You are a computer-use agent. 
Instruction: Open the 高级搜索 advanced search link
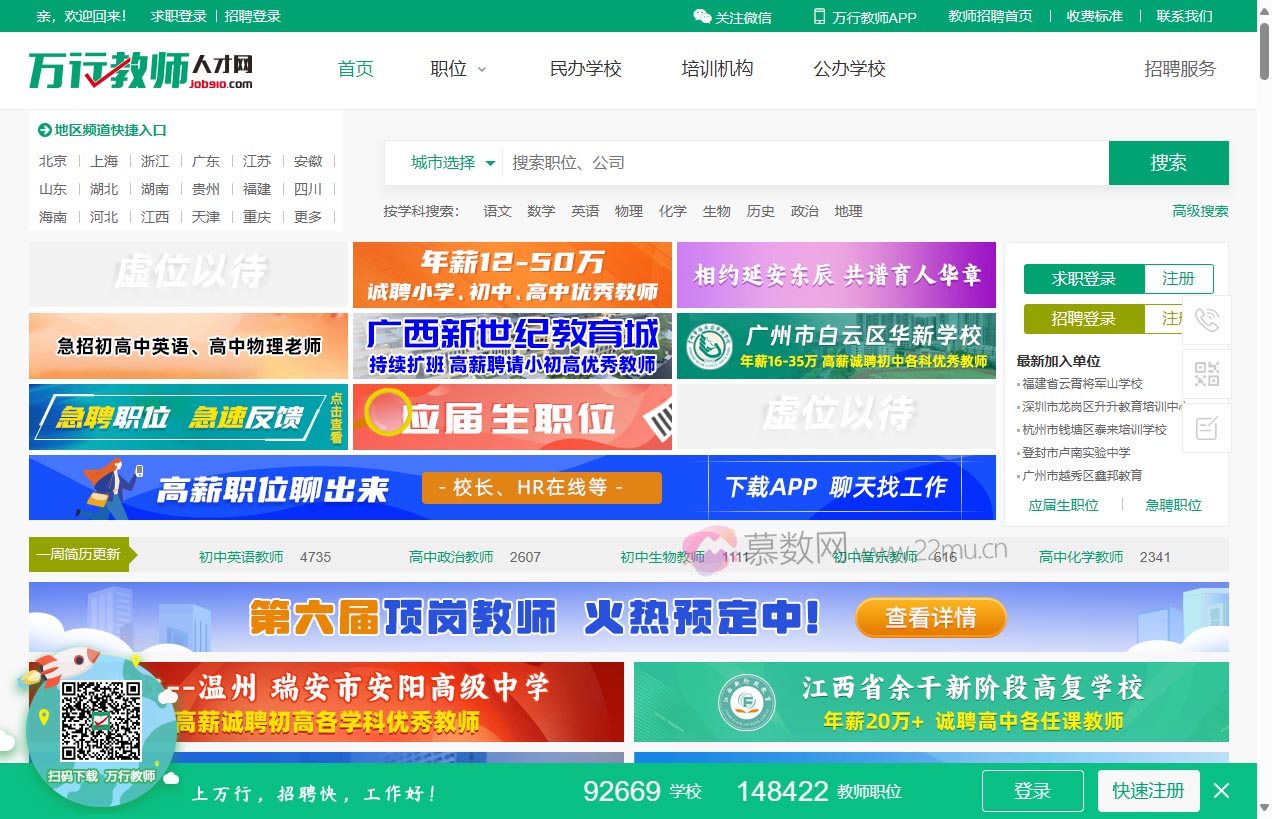[1200, 211]
